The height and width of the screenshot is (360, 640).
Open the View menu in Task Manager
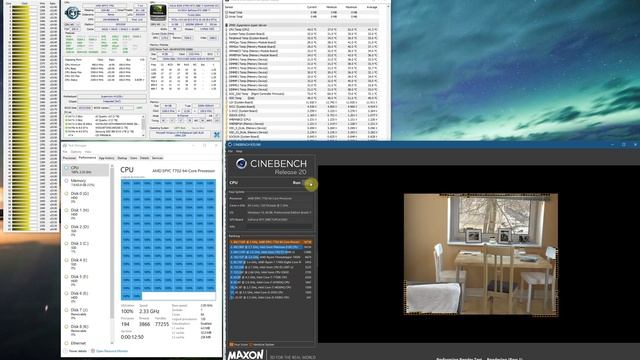point(88,152)
